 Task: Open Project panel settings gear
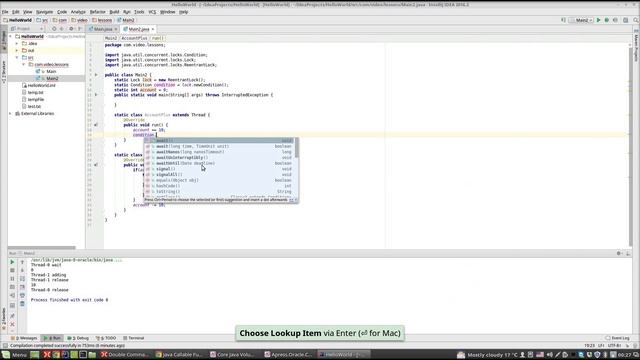[71, 29]
